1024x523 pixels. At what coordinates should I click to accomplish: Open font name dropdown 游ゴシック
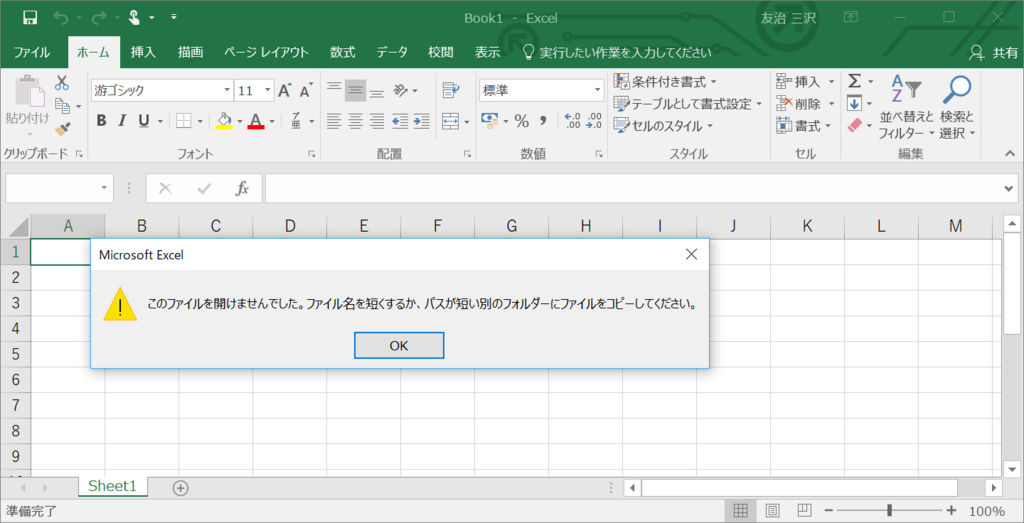pyautogui.click(x=227, y=90)
